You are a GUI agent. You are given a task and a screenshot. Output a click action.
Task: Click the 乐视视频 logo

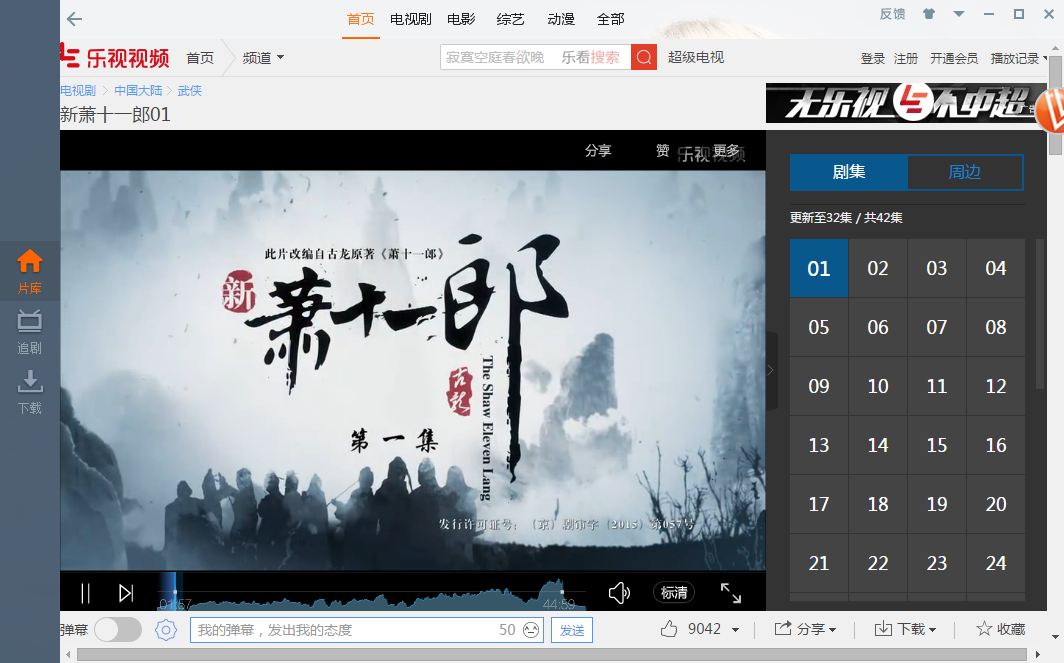pos(115,57)
